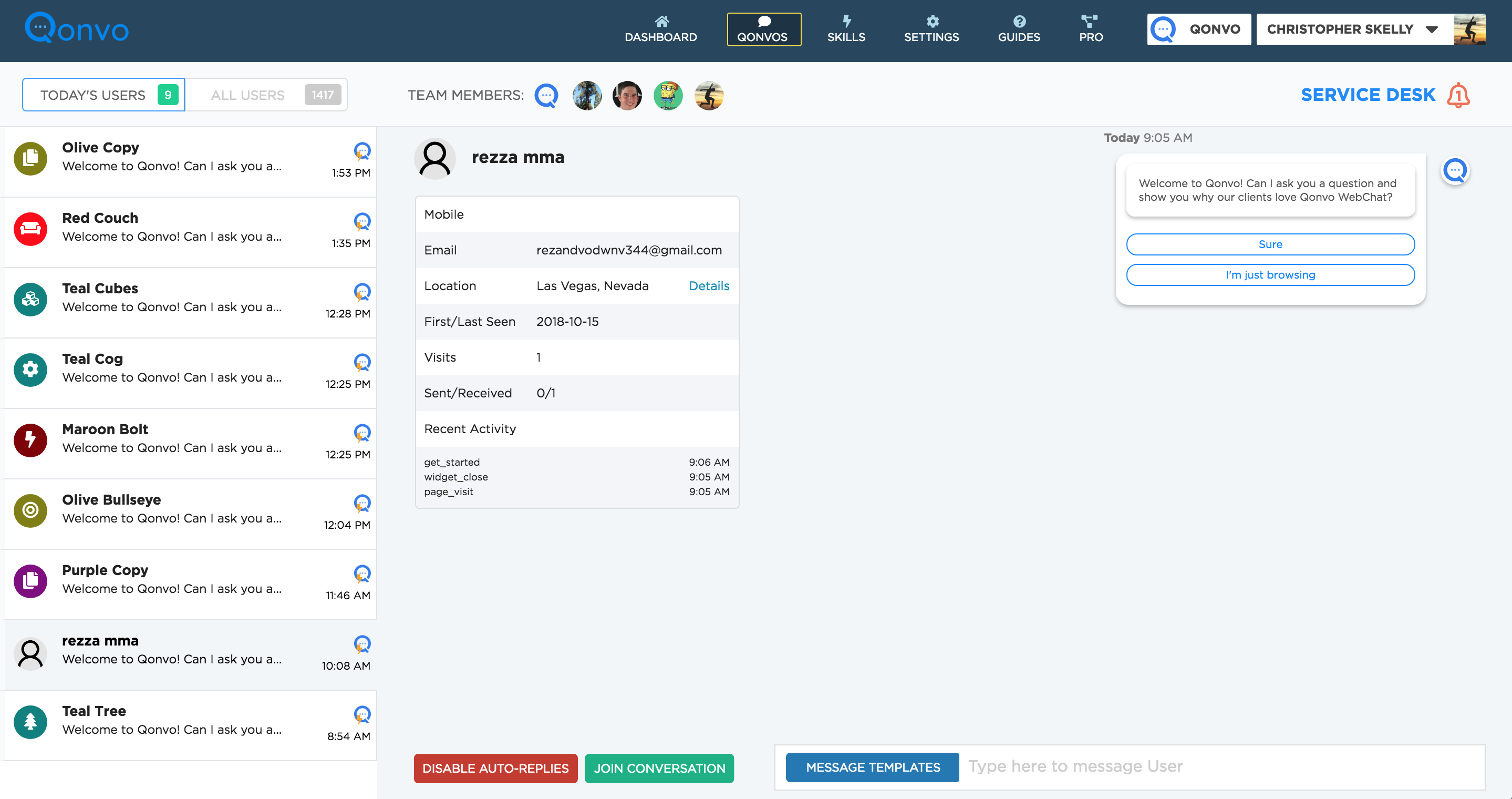Open location Details link

[709, 286]
